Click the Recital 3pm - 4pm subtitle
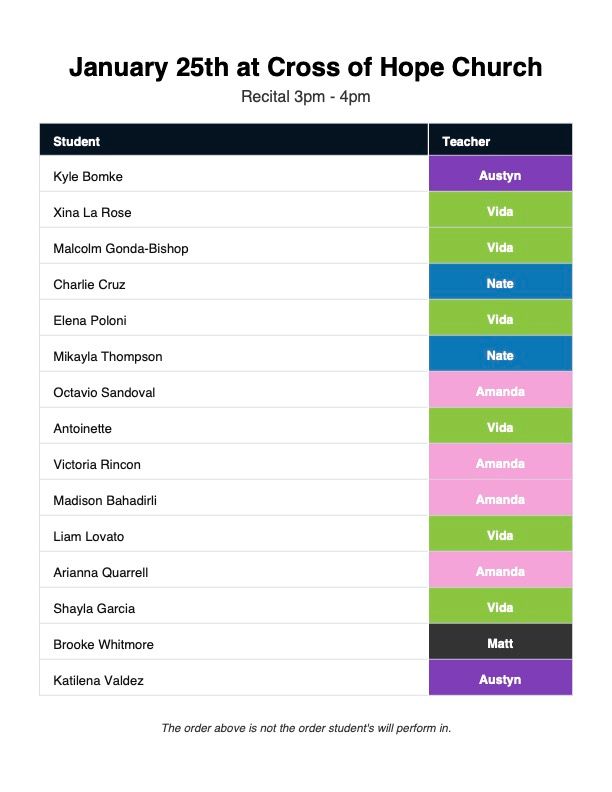 [x=305, y=97]
